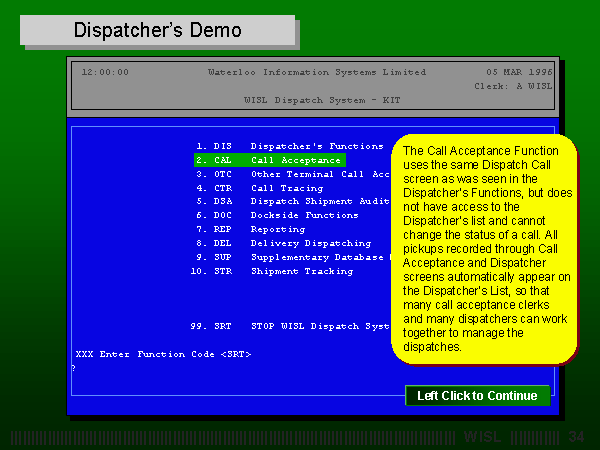Select 5 DSA Dispatch Shipment Audit

click(292, 201)
